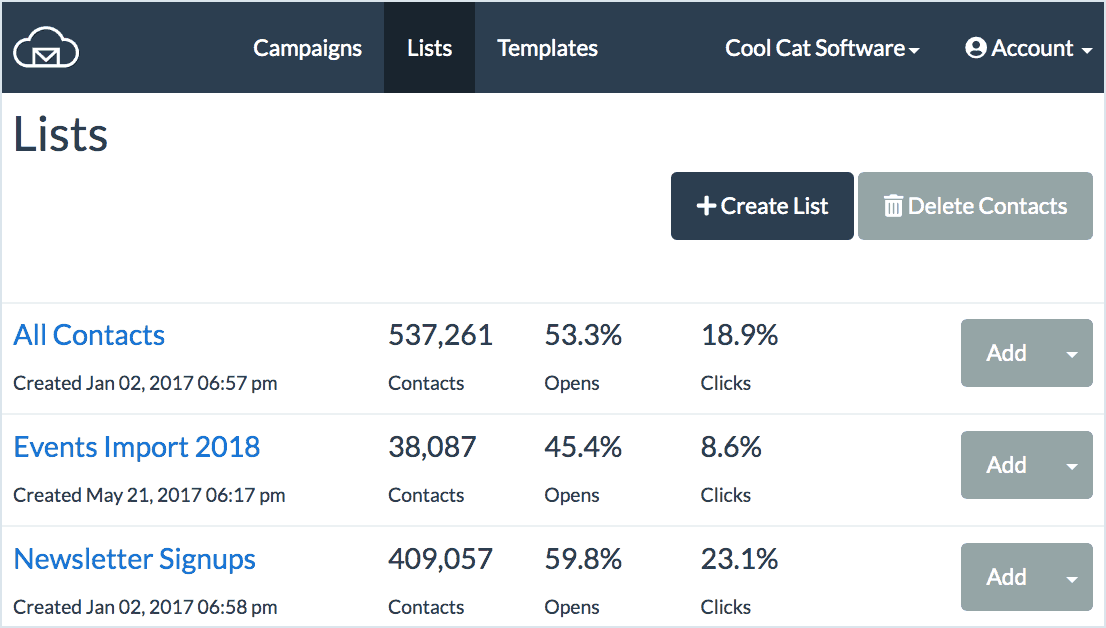Switch to the Templates page
The width and height of the screenshot is (1106, 628).
pyautogui.click(x=547, y=48)
